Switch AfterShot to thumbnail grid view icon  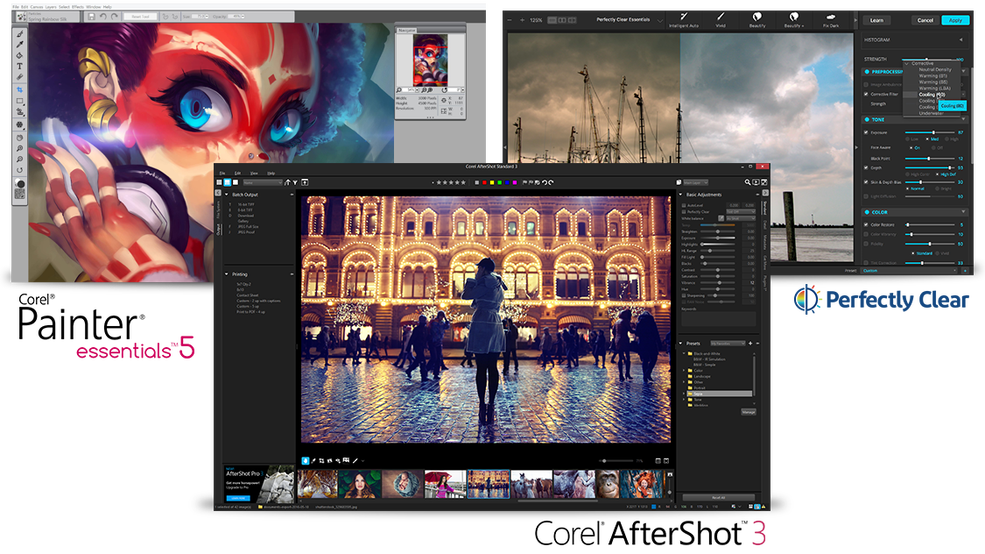(x=219, y=182)
